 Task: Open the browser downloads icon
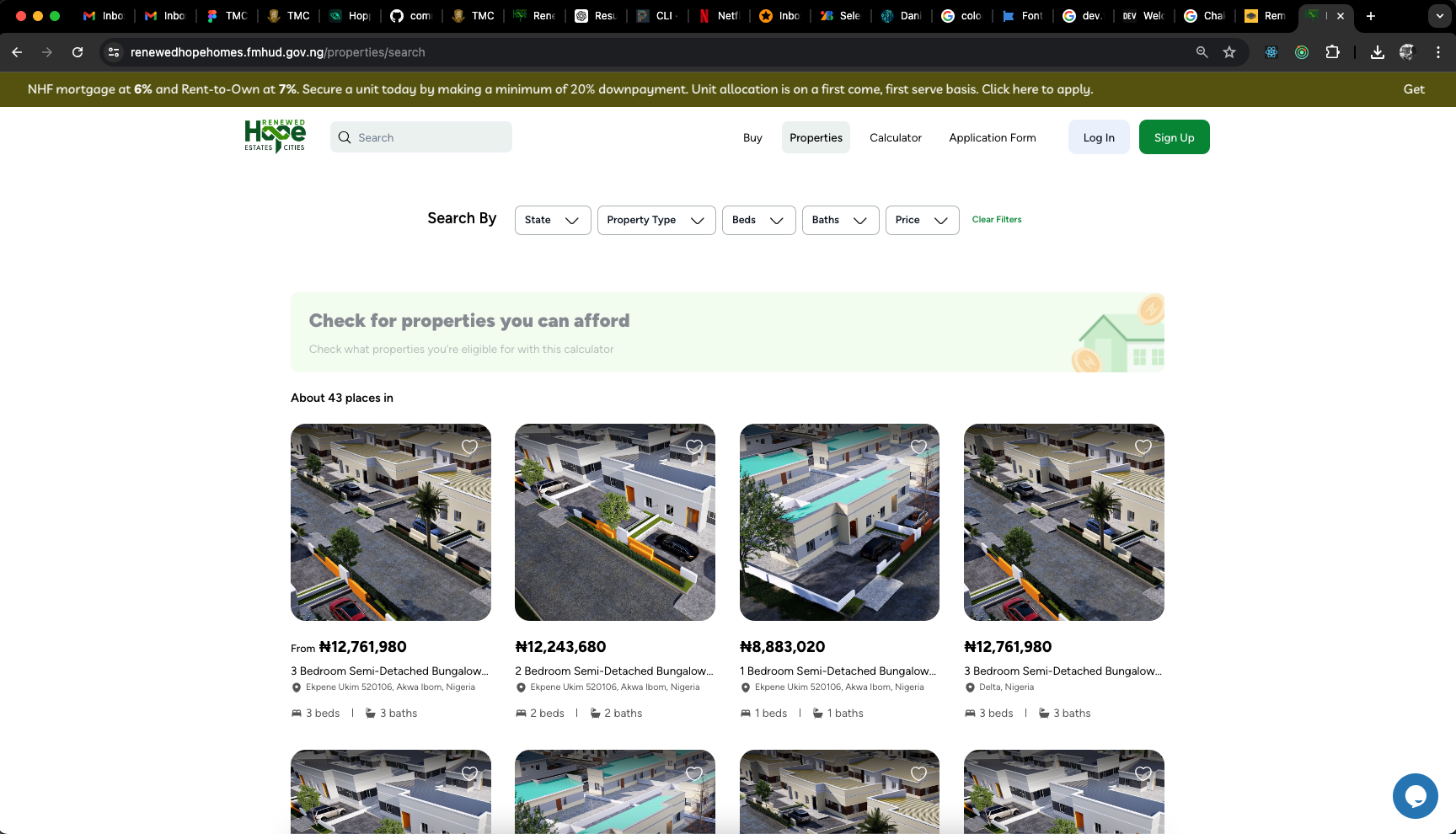click(1378, 52)
